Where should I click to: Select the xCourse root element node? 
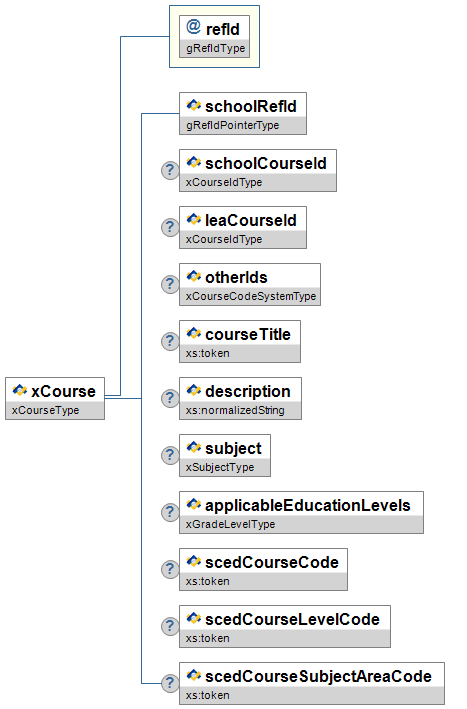(55, 398)
